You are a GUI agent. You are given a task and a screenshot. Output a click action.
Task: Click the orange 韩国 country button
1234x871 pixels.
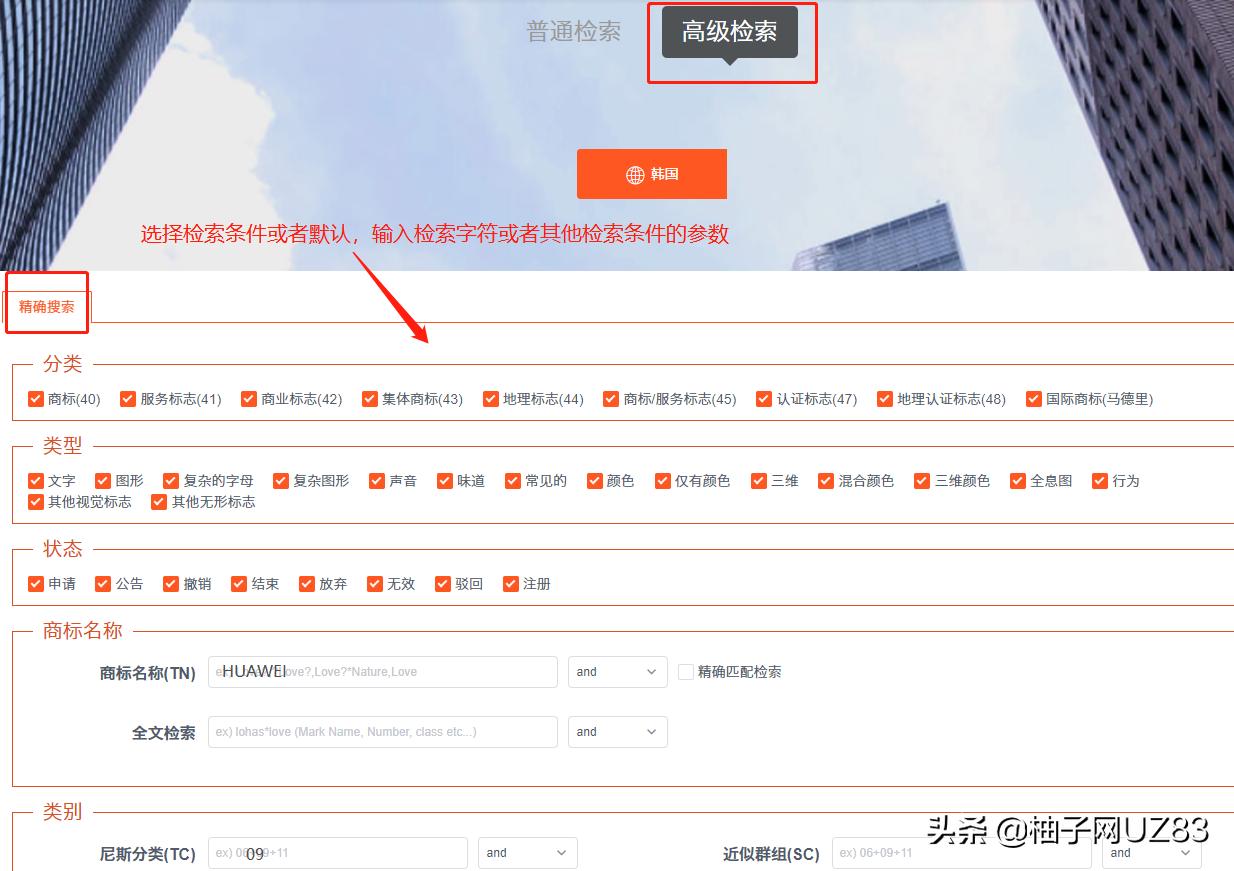pyautogui.click(x=651, y=173)
